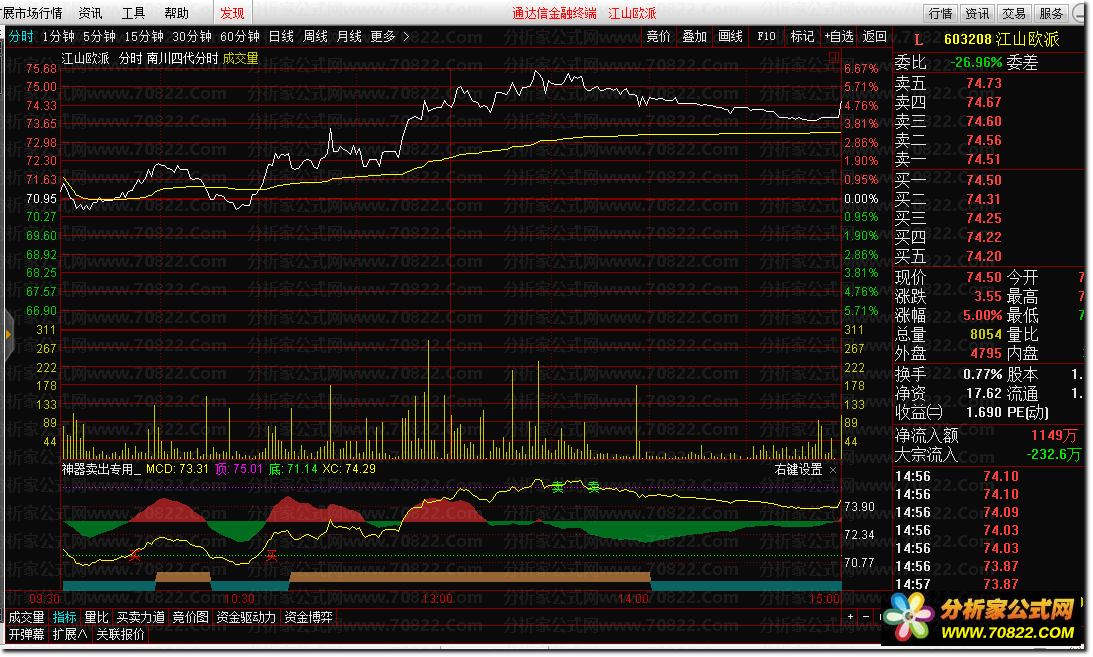Click the + zoom button at bottom right

click(850, 617)
